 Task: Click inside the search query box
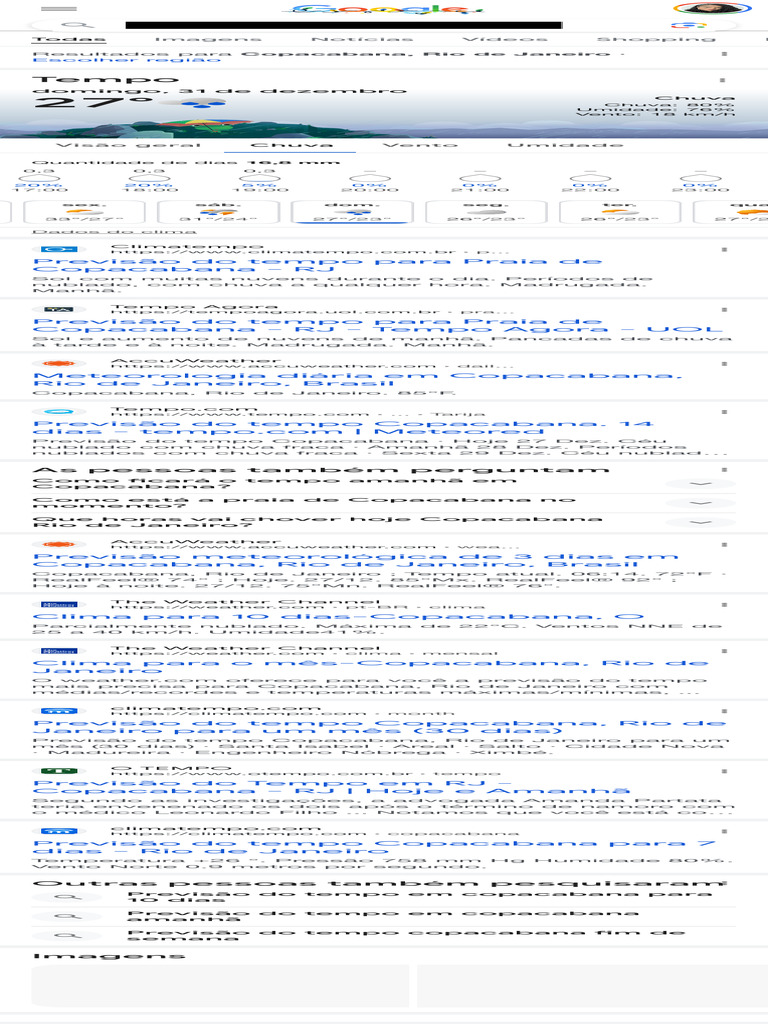pos(344,25)
